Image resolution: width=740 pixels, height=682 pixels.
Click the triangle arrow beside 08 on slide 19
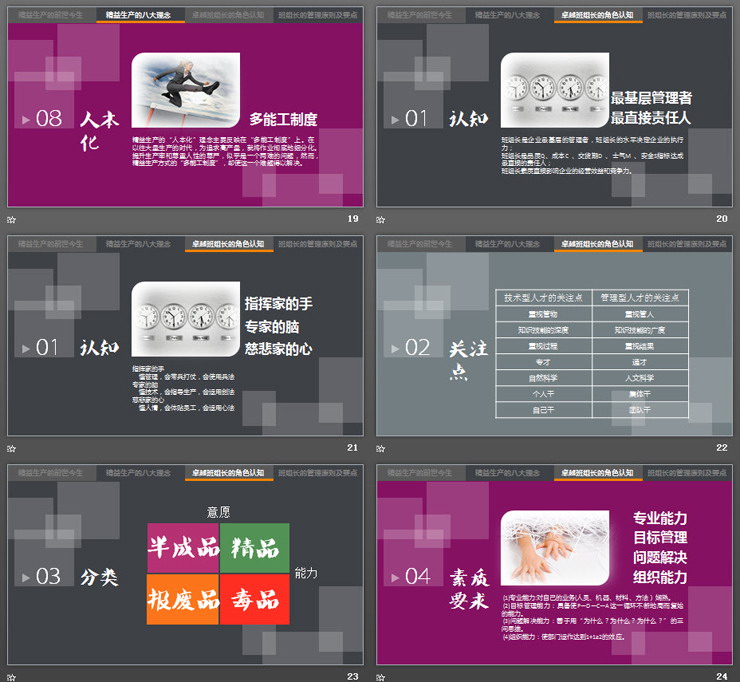(x=26, y=120)
